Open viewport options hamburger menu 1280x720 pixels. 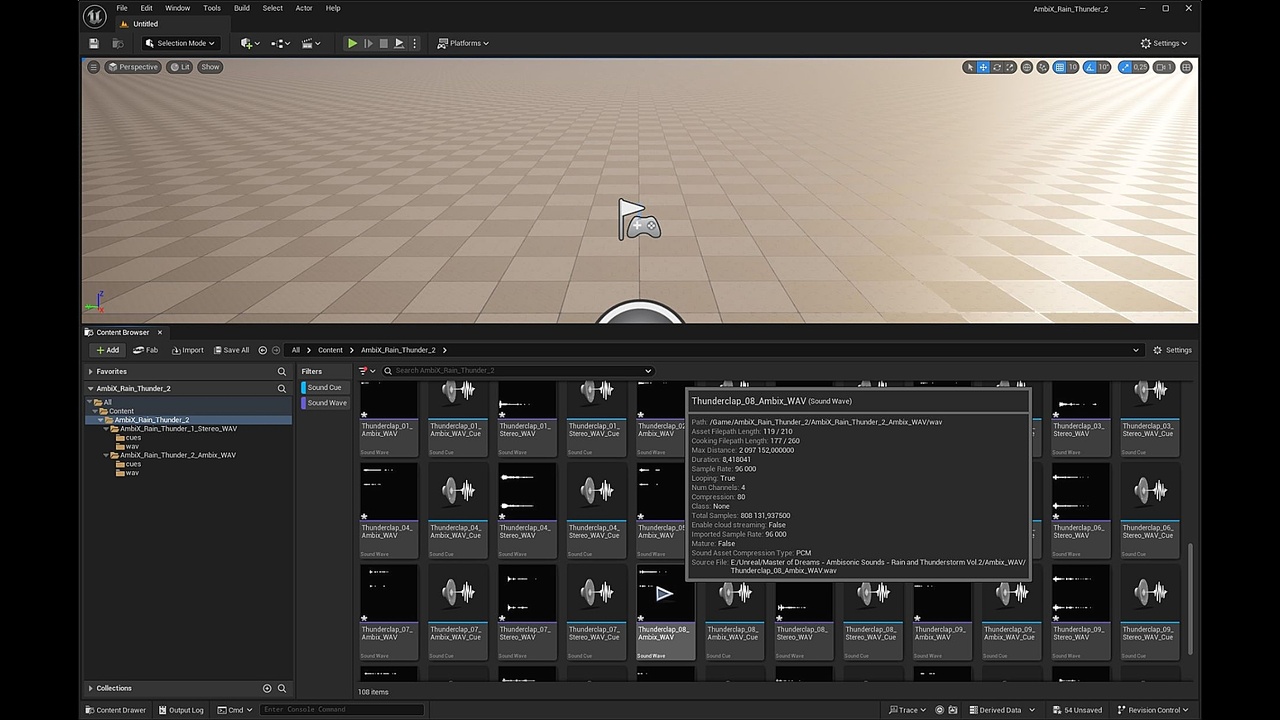pos(93,67)
